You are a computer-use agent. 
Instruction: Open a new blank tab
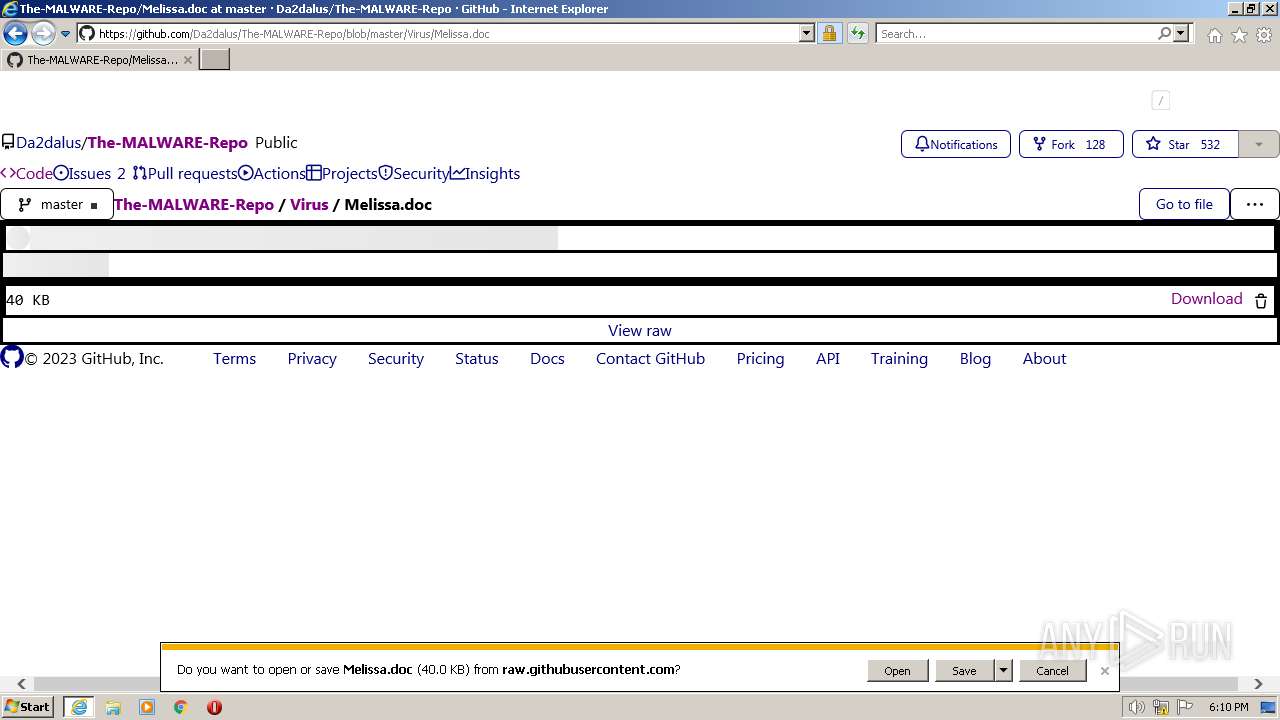point(215,60)
